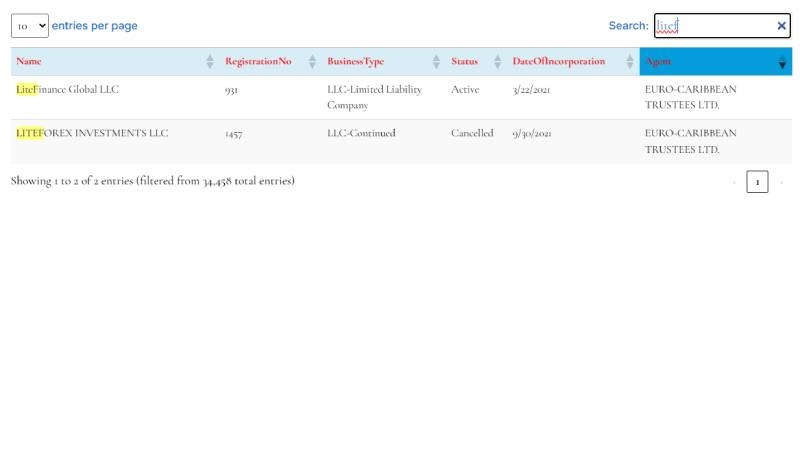Click the sort arrow in the Agent column
The width and height of the screenshot is (800, 449).
[782, 63]
